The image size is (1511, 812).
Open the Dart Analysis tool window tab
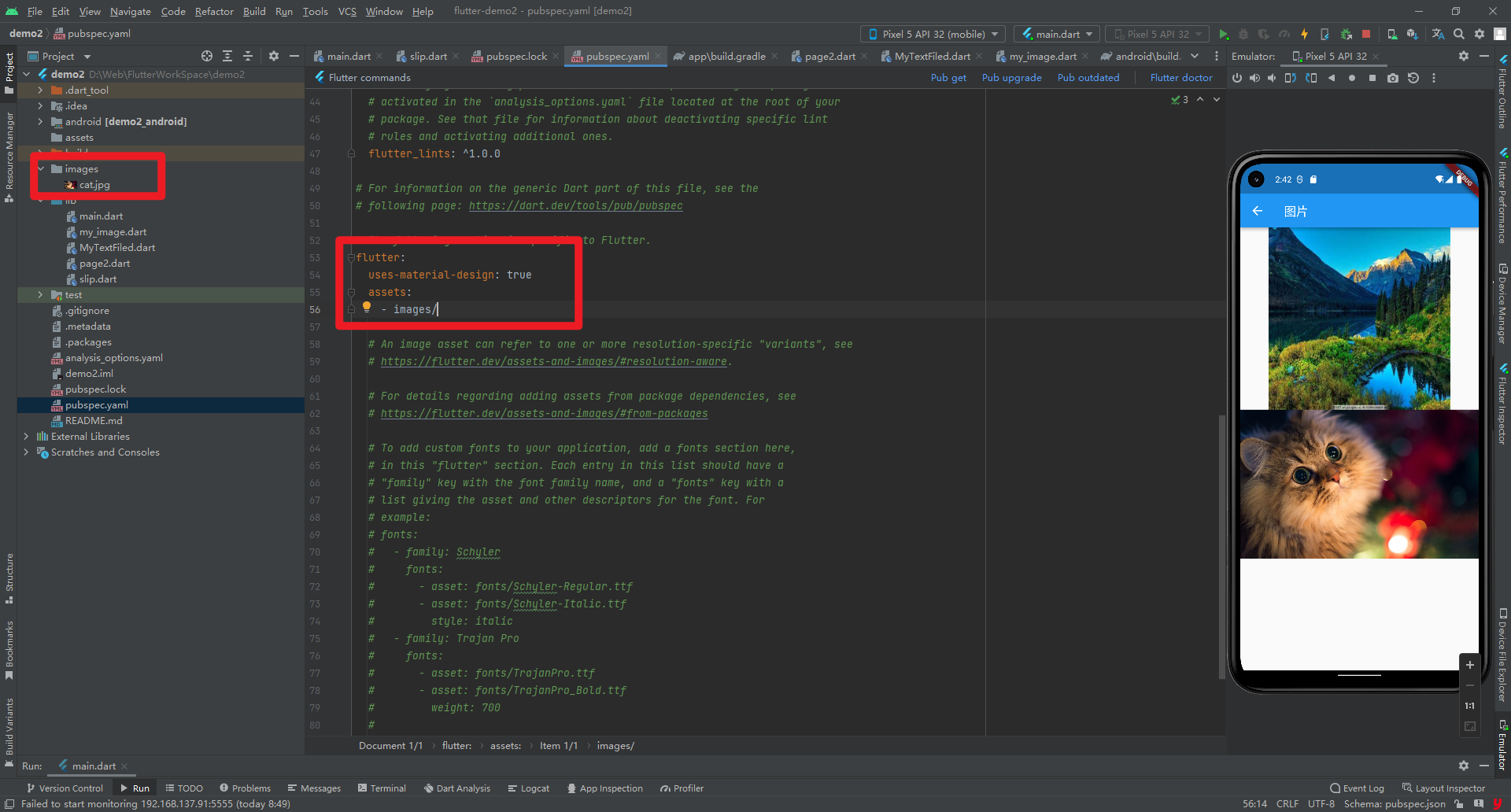pos(456,788)
